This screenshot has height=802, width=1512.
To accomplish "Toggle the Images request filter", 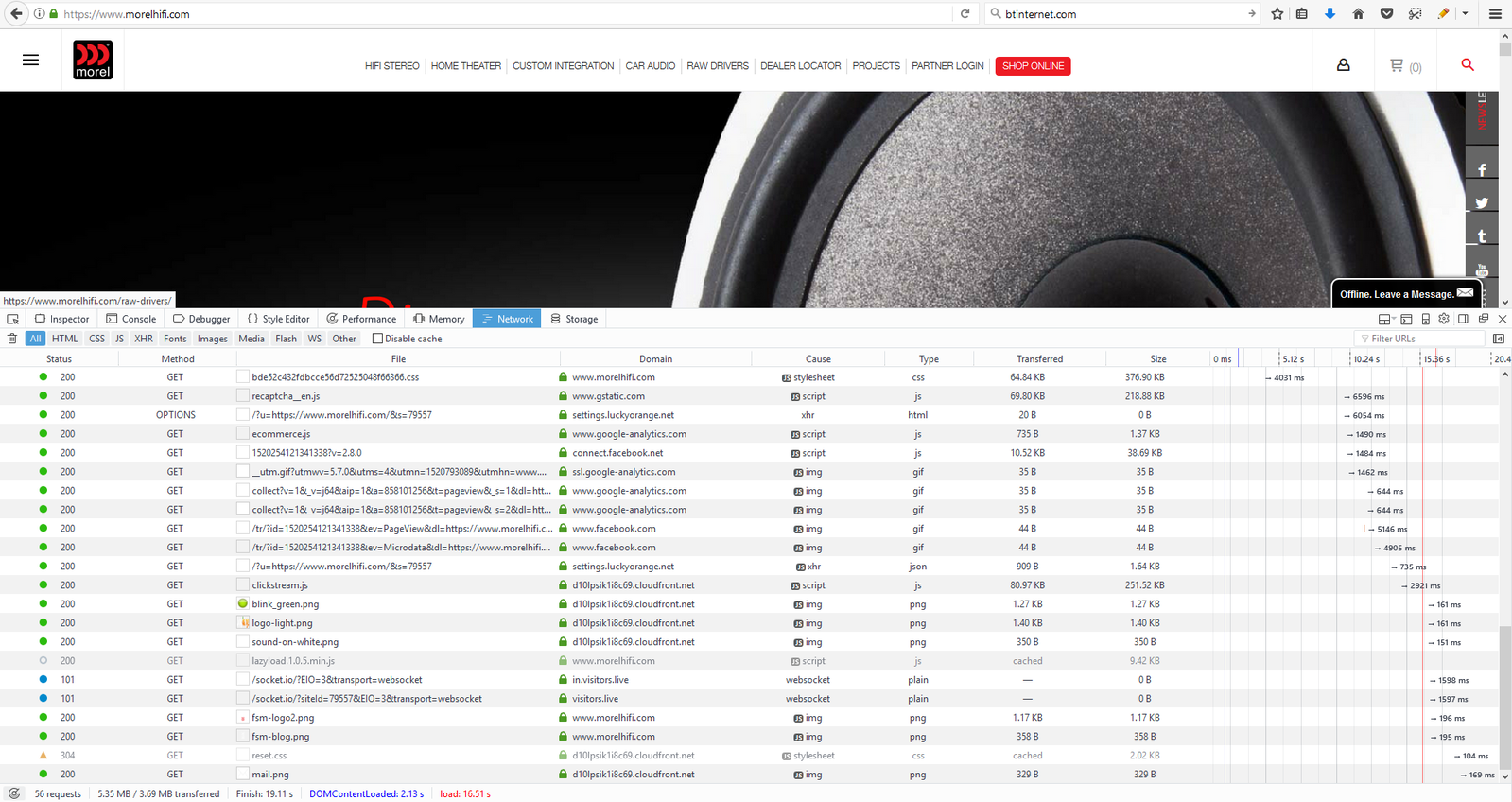I will click(212, 339).
